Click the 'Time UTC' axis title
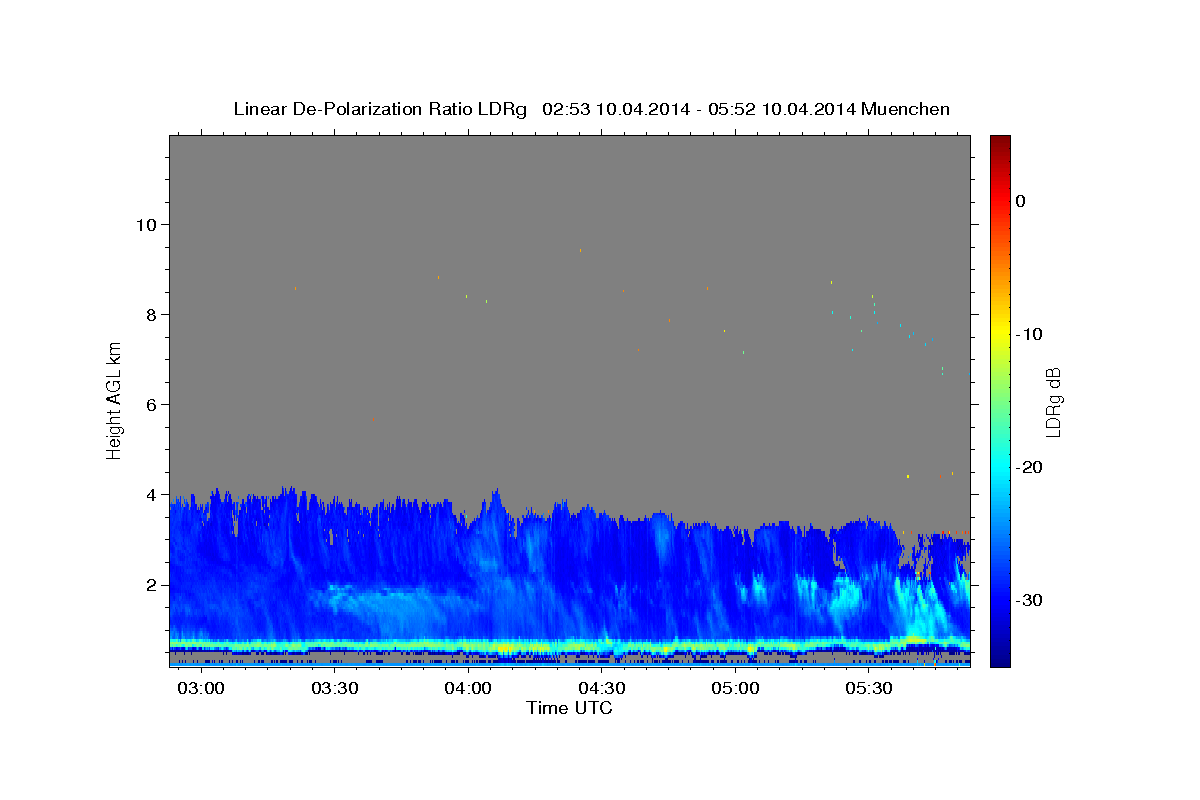Image resolution: width=1200 pixels, height=800 pixels. 569,708
